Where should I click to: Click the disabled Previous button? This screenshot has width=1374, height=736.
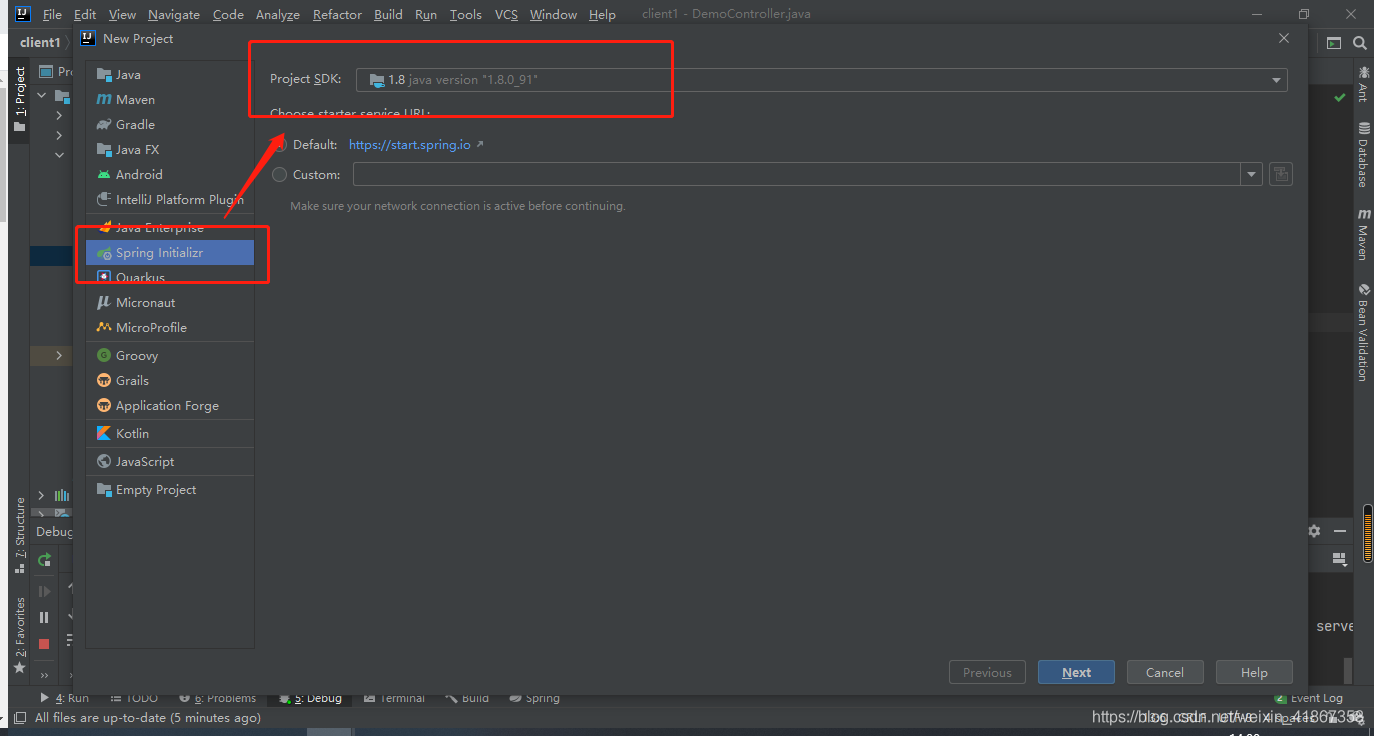tap(987, 672)
